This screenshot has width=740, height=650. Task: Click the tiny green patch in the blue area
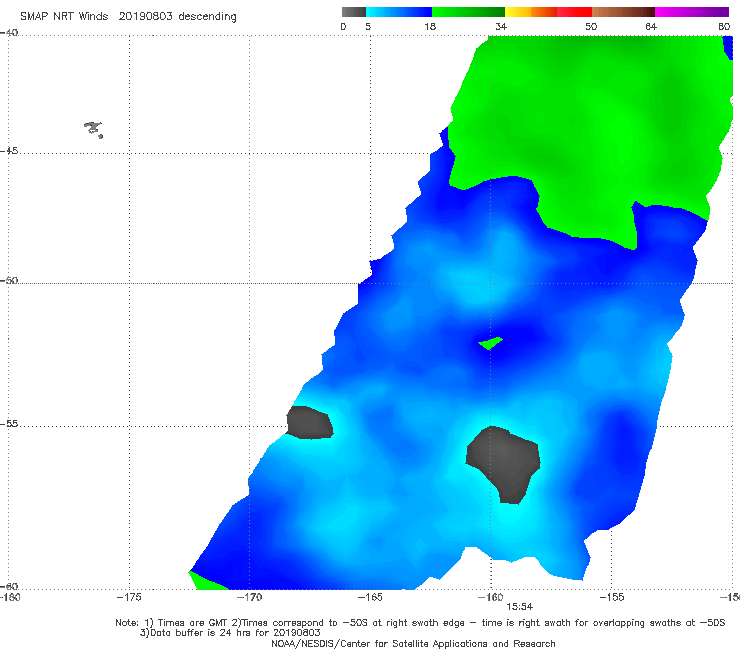coord(490,343)
